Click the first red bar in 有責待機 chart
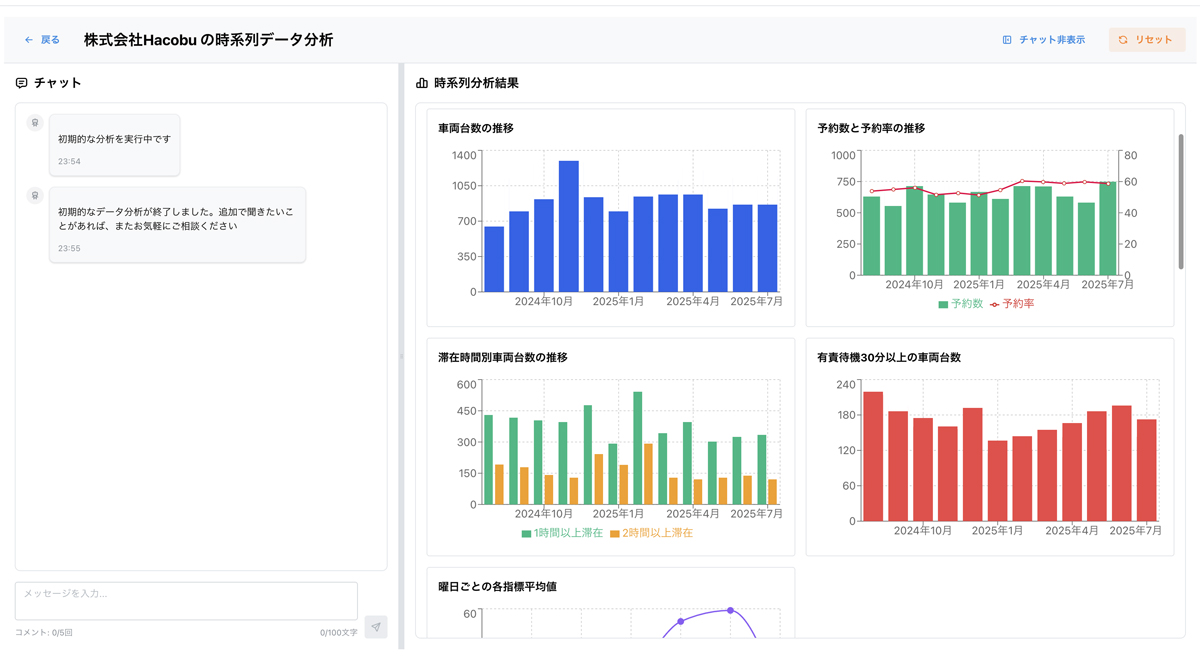1200x656 pixels. [x=873, y=456]
